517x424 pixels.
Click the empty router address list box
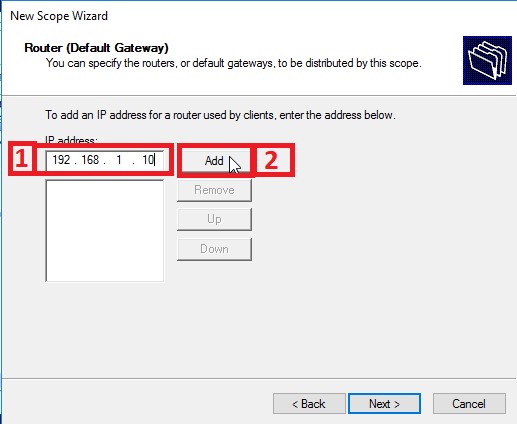[105, 231]
